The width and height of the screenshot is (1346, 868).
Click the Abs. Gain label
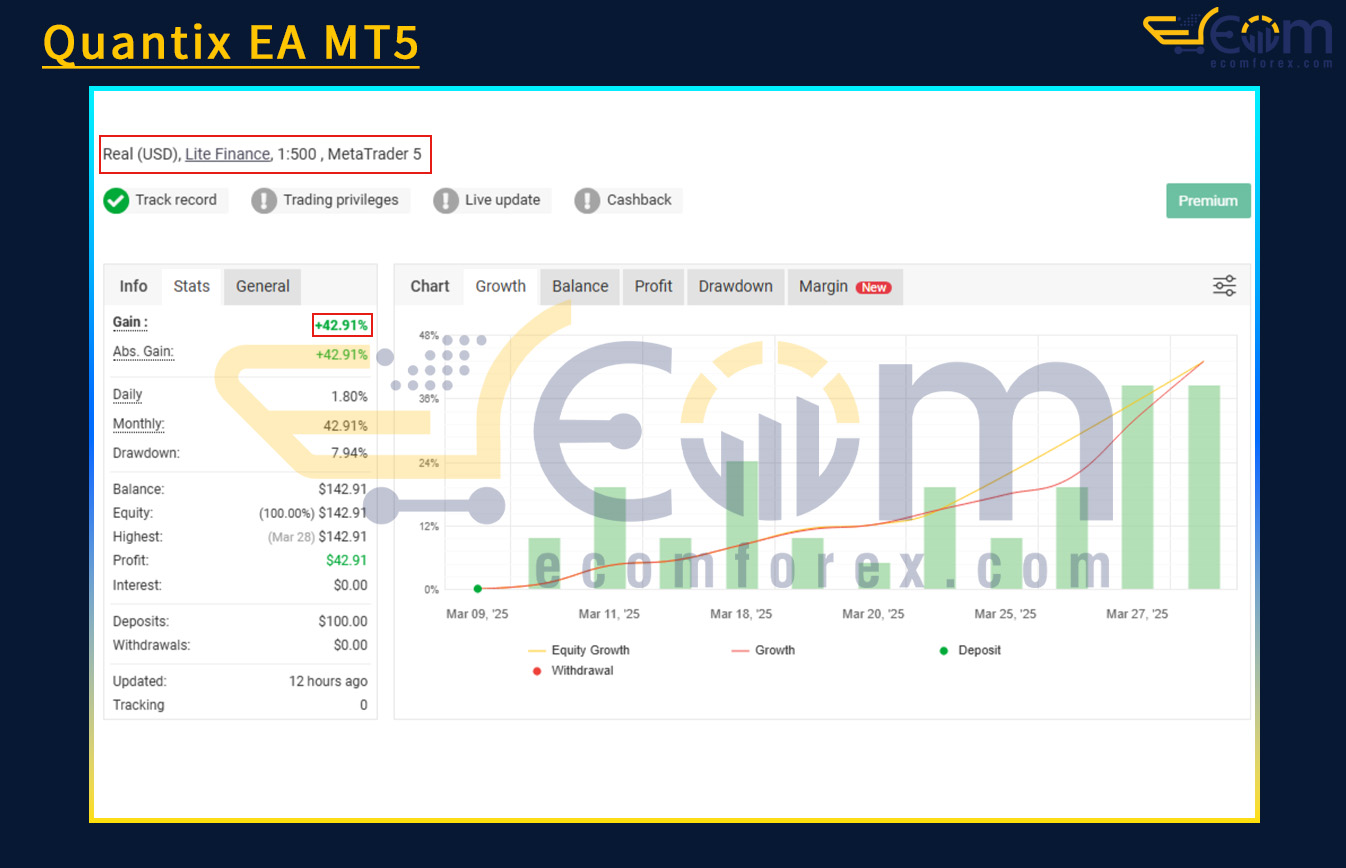[143, 352]
